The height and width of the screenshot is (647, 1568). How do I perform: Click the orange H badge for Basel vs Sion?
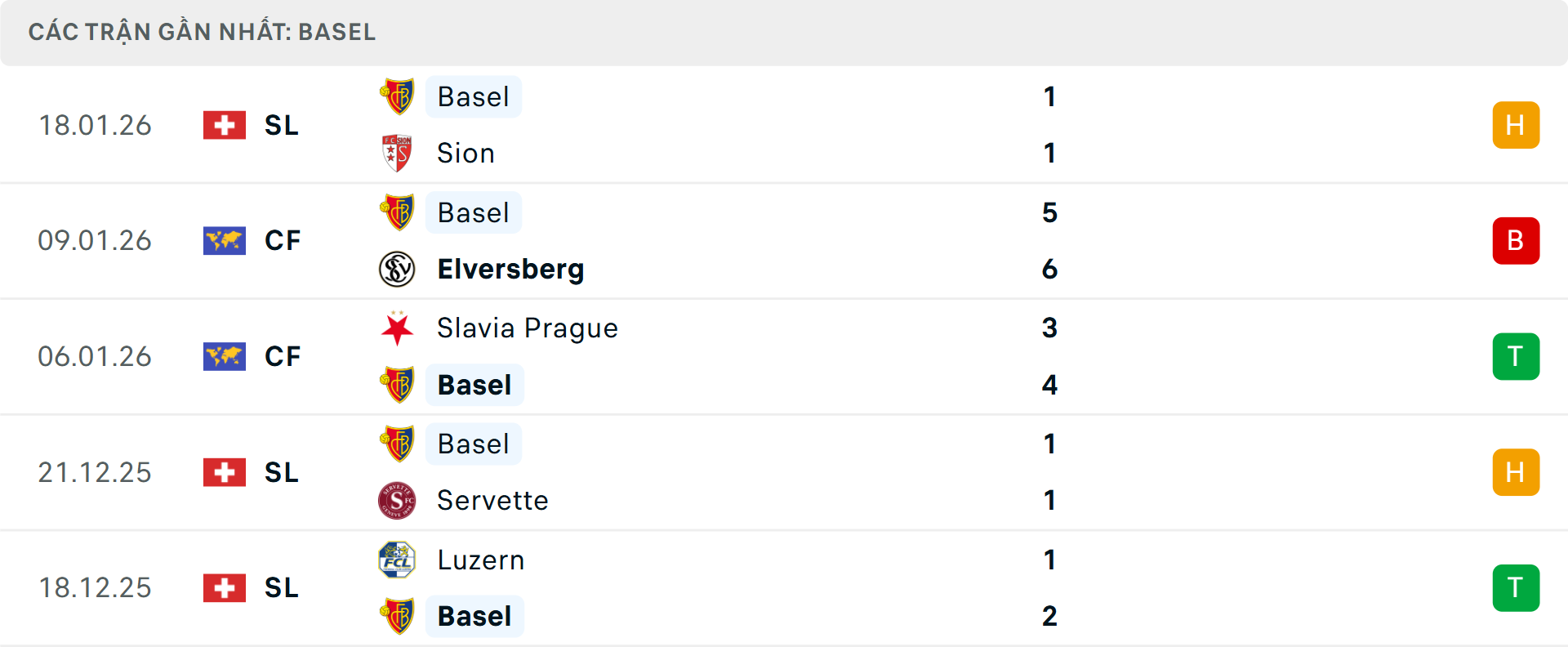pyautogui.click(x=1516, y=125)
